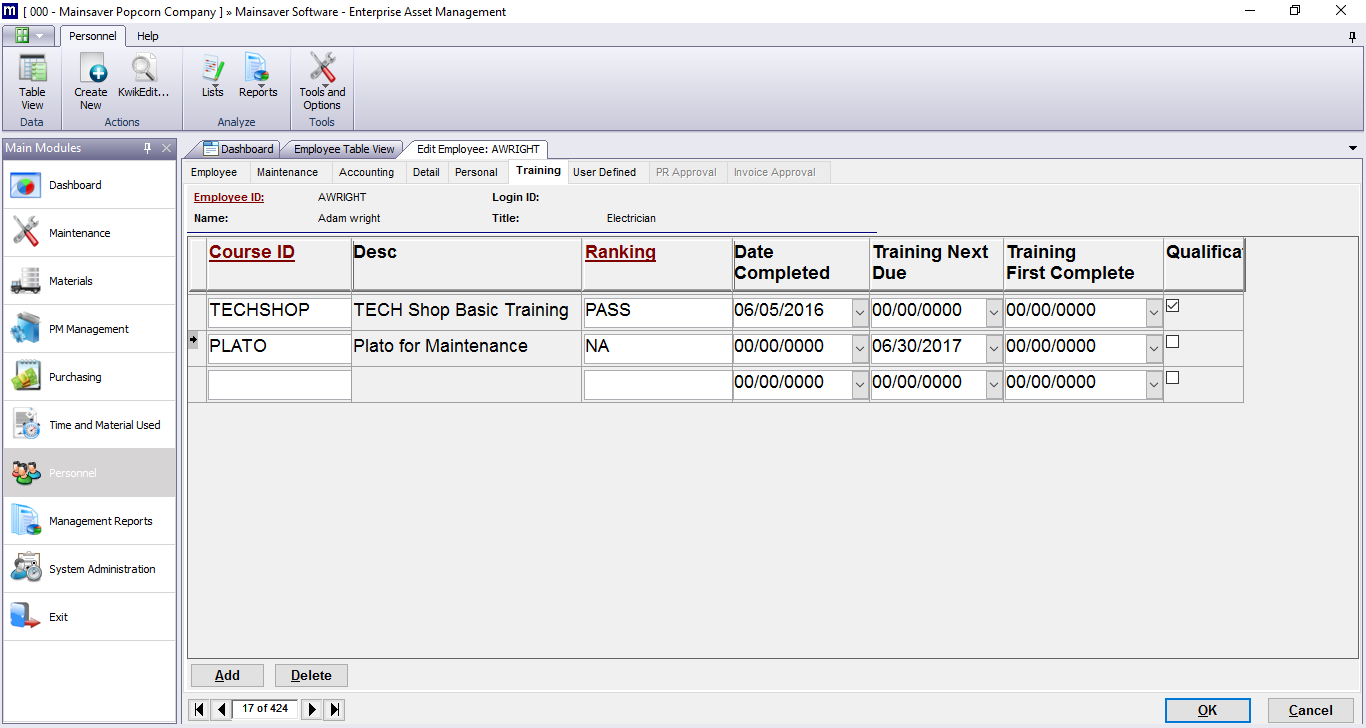The image size is (1366, 728).
Task: Open the Table View tool
Action: click(x=32, y=80)
